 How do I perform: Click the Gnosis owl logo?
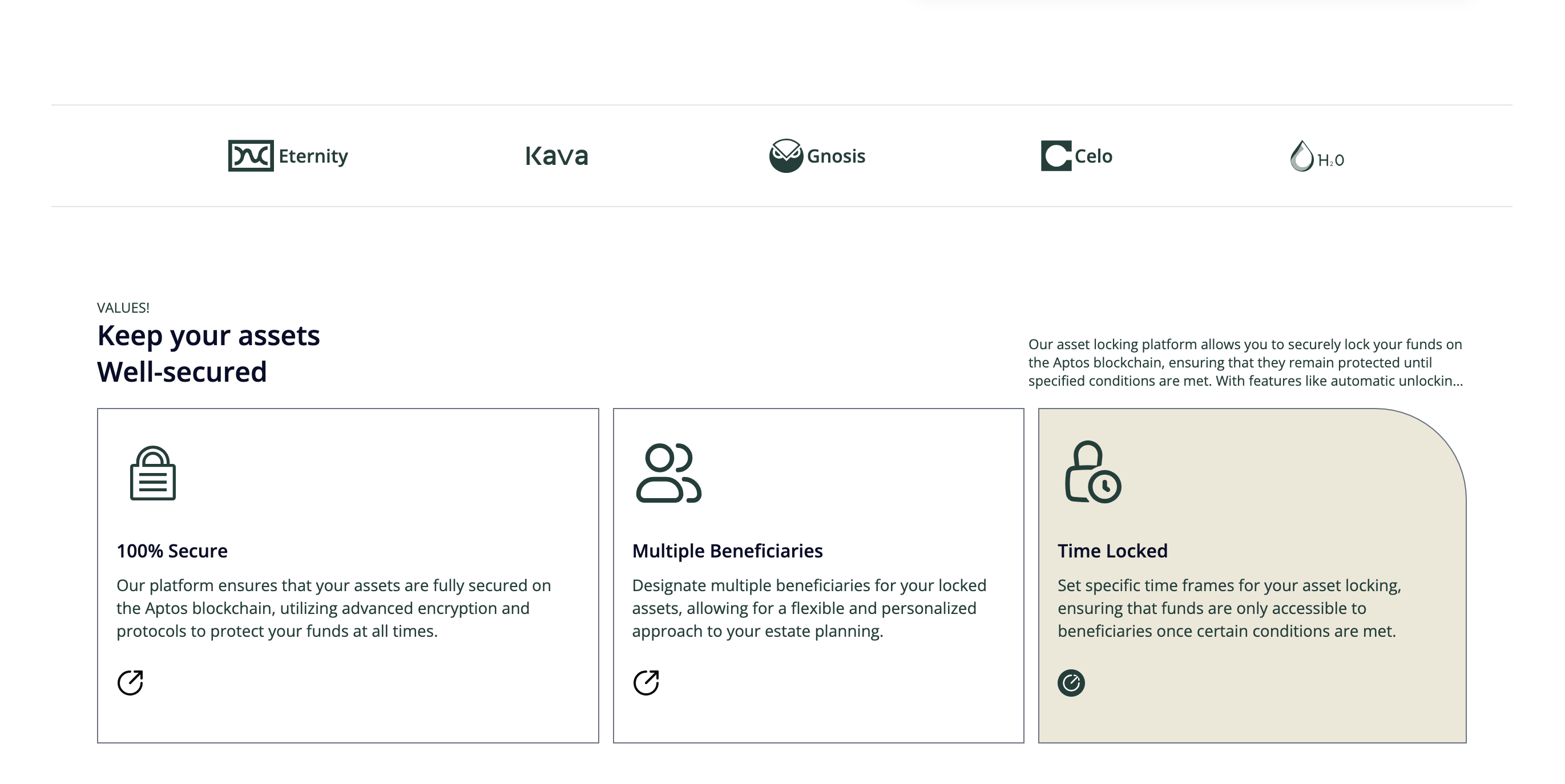(785, 156)
